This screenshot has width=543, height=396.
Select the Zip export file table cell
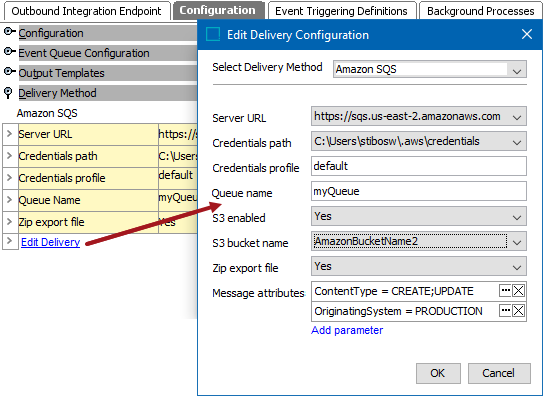pos(88,222)
